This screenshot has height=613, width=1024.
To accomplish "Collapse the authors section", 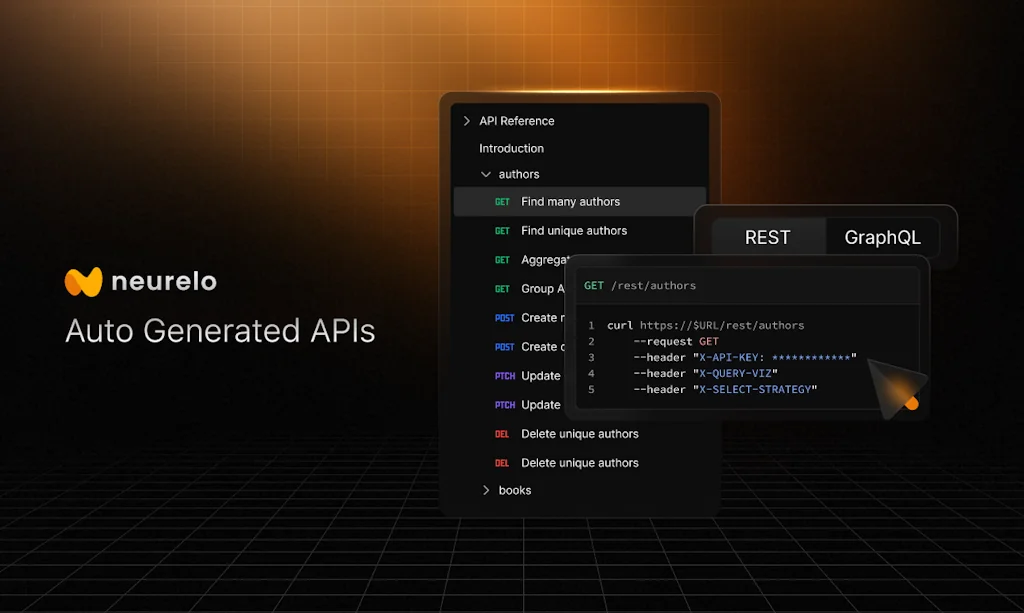I will (484, 173).
